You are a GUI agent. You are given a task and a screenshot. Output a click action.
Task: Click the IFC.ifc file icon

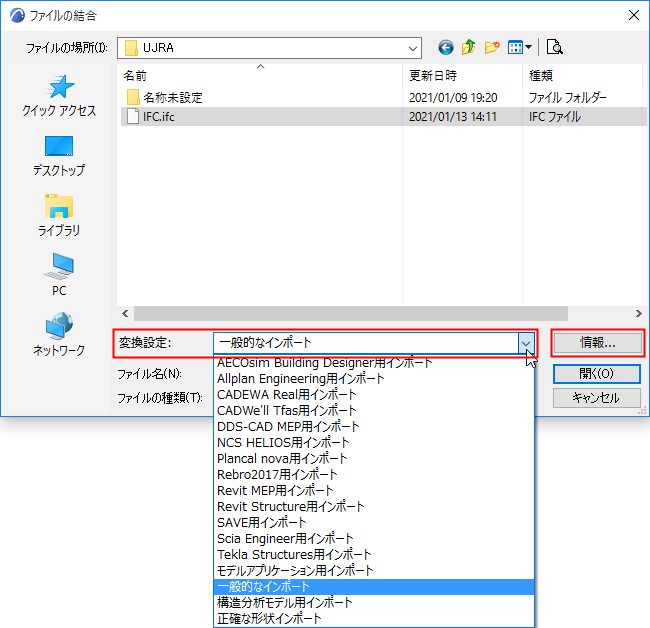pos(133,116)
